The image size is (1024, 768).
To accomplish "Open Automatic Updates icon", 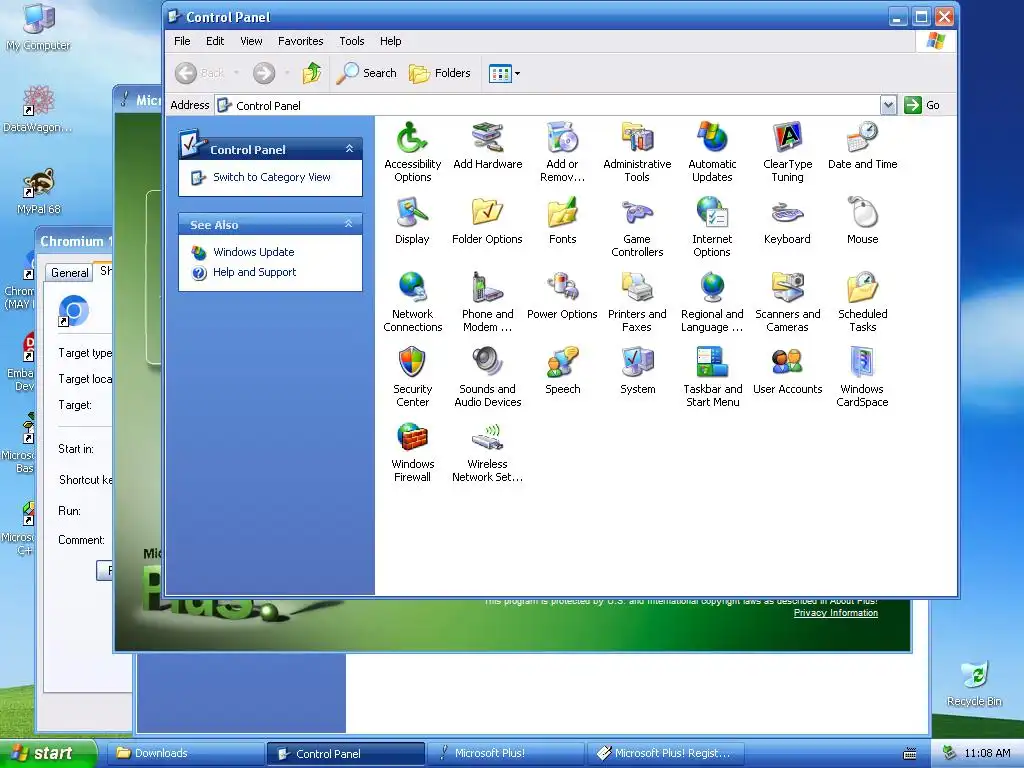I will [x=712, y=152].
